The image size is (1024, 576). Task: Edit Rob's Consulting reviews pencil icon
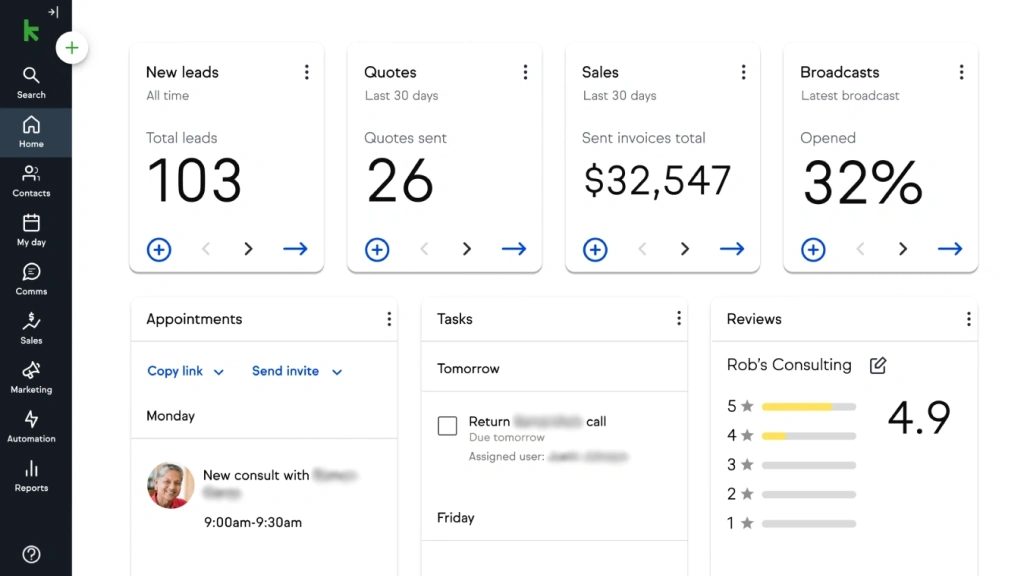click(x=878, y=365)
